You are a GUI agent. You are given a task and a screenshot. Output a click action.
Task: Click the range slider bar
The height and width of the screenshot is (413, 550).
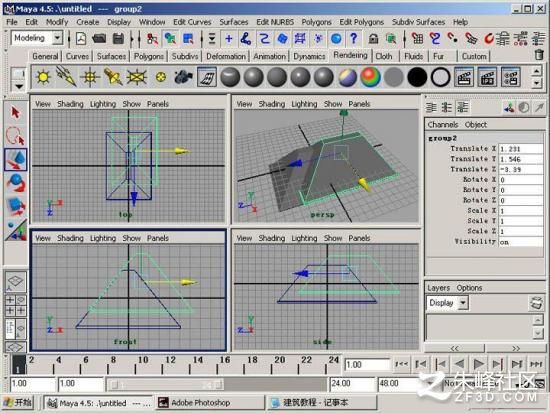coord(166,385)
